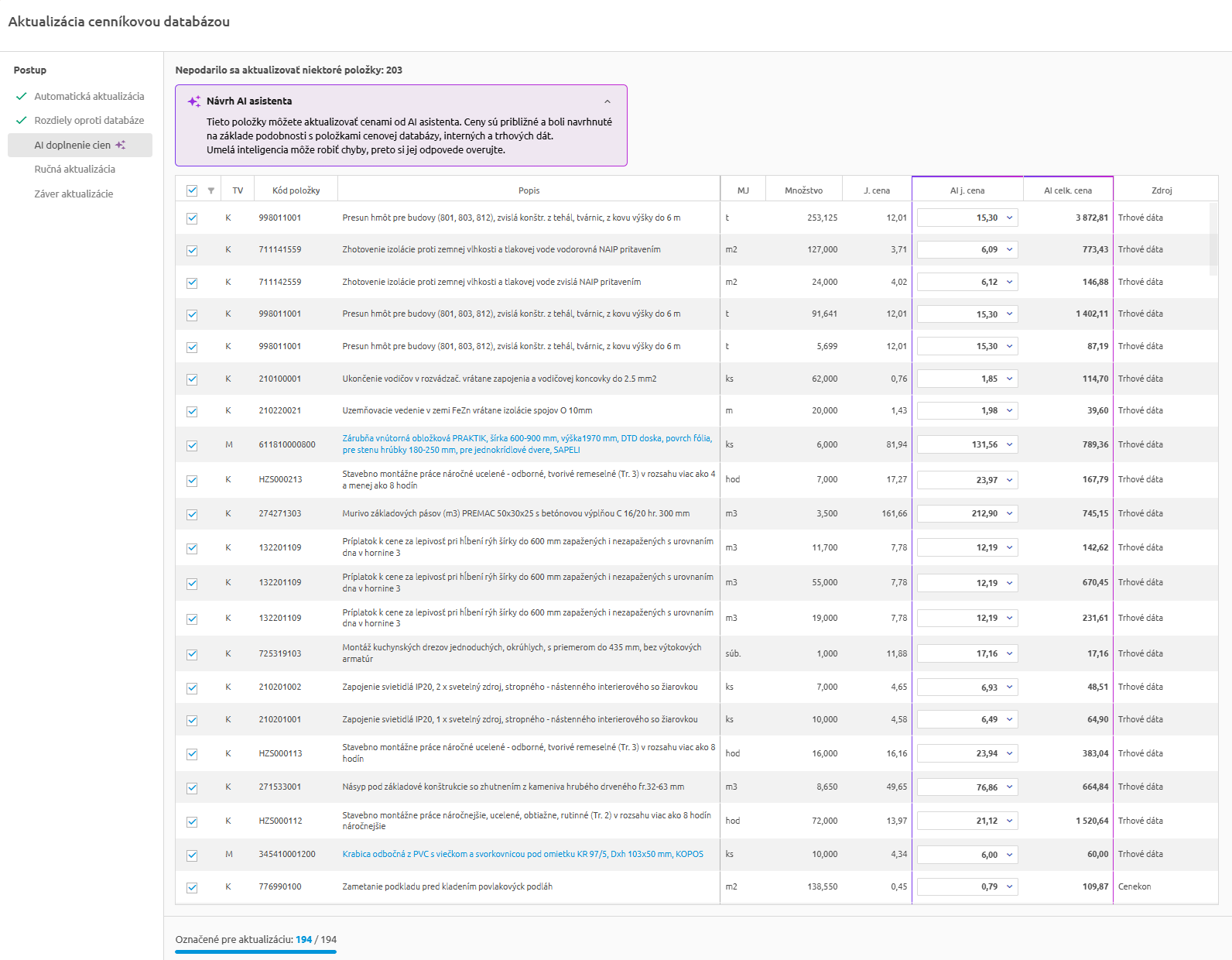Click the Zdroj column header
The width and height of the screenshot is (1232, 960).
(1162, 190)
